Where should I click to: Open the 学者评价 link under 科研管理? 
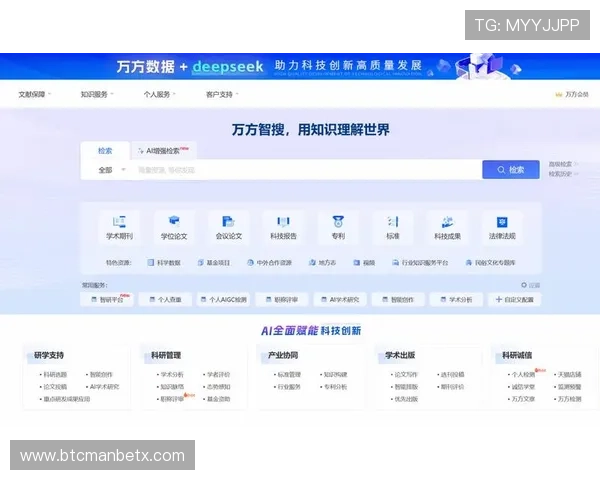(218, 374)
